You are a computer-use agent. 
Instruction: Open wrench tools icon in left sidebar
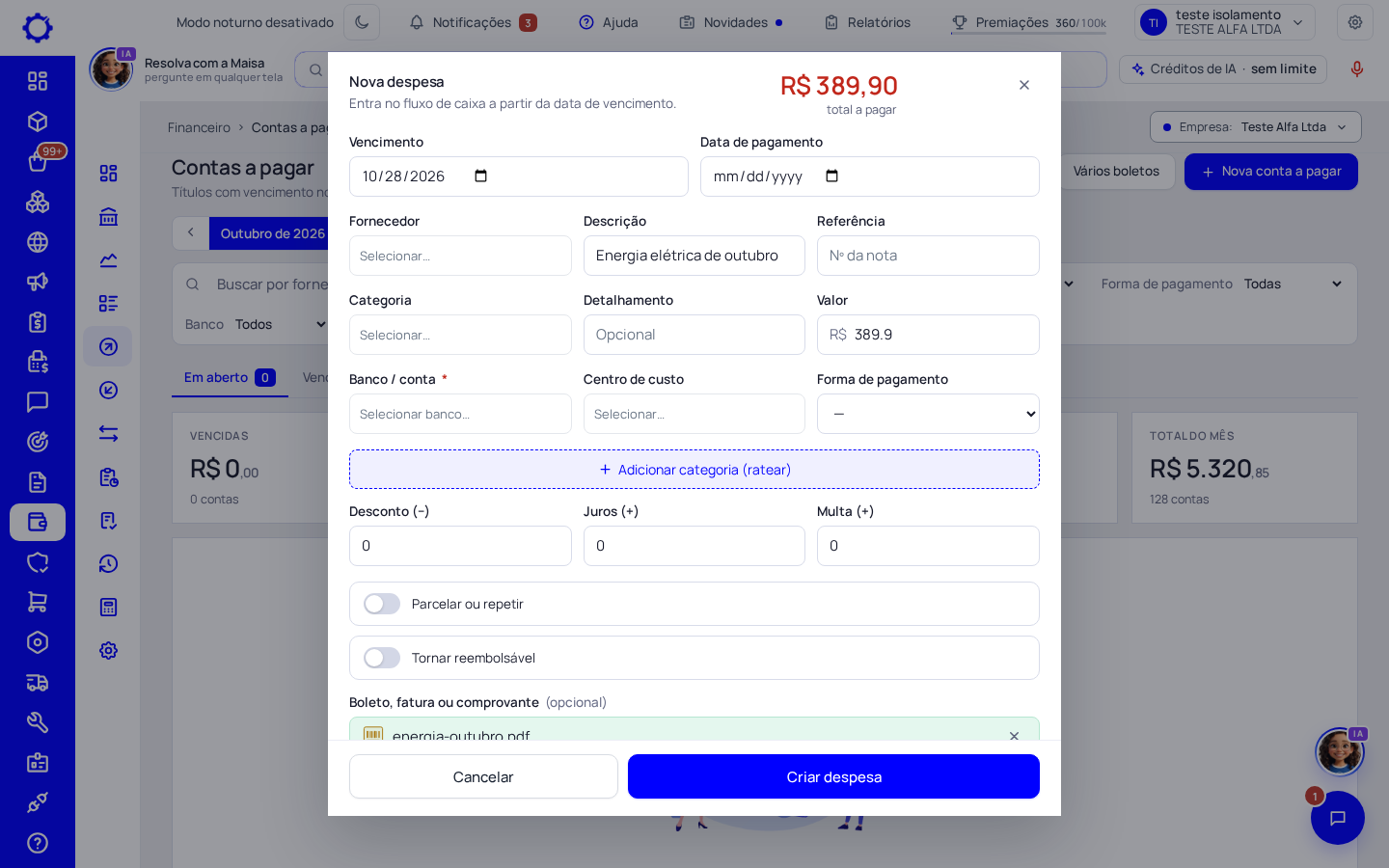coord(38,722)
